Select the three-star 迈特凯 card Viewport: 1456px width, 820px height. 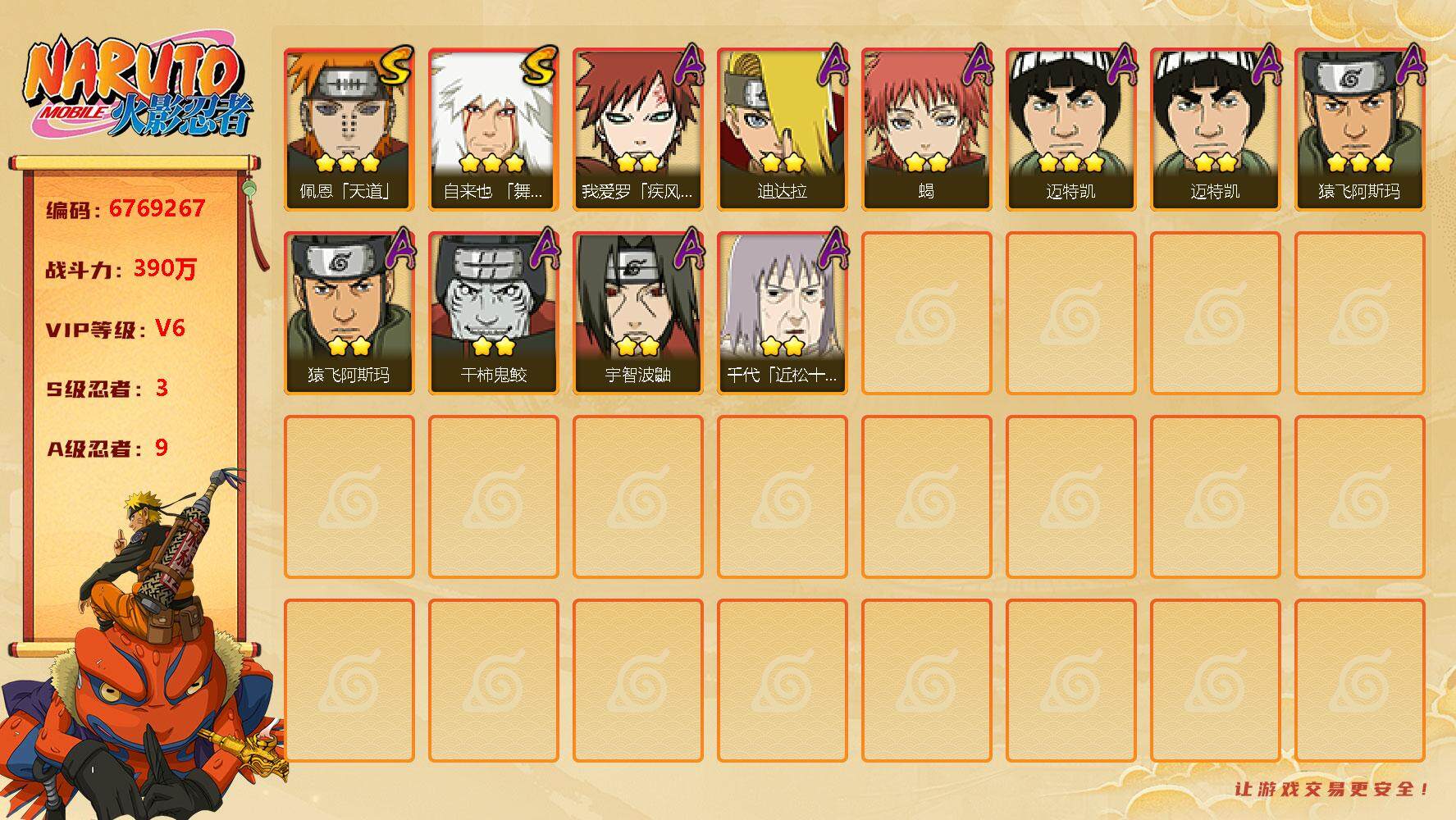tap(1070, 130)
